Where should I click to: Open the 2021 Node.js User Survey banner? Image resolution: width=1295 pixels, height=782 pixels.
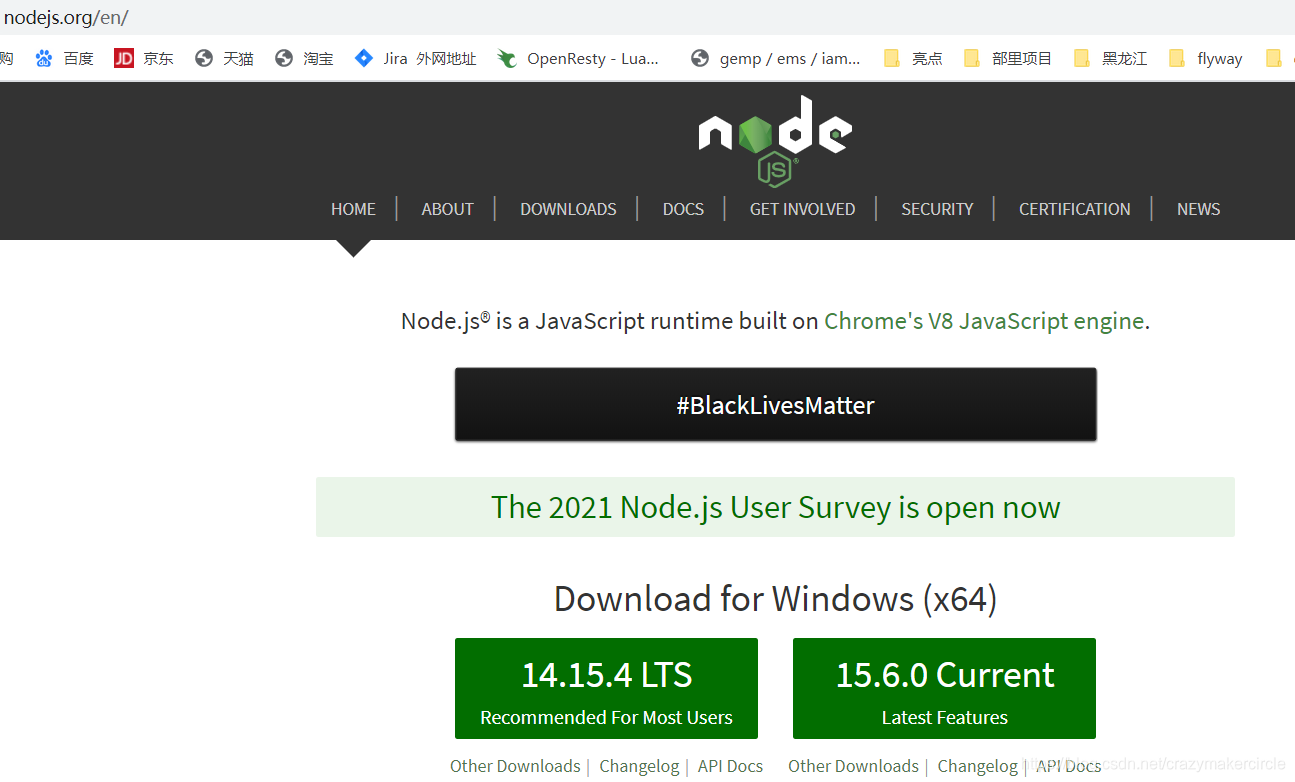[x=775, y=507]
